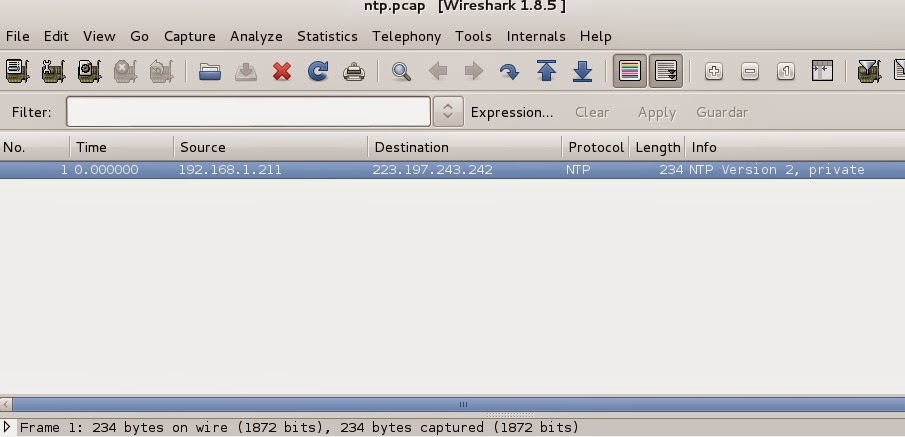
Task: Toggle auto scroll in live capture
Action: point(665,71)
